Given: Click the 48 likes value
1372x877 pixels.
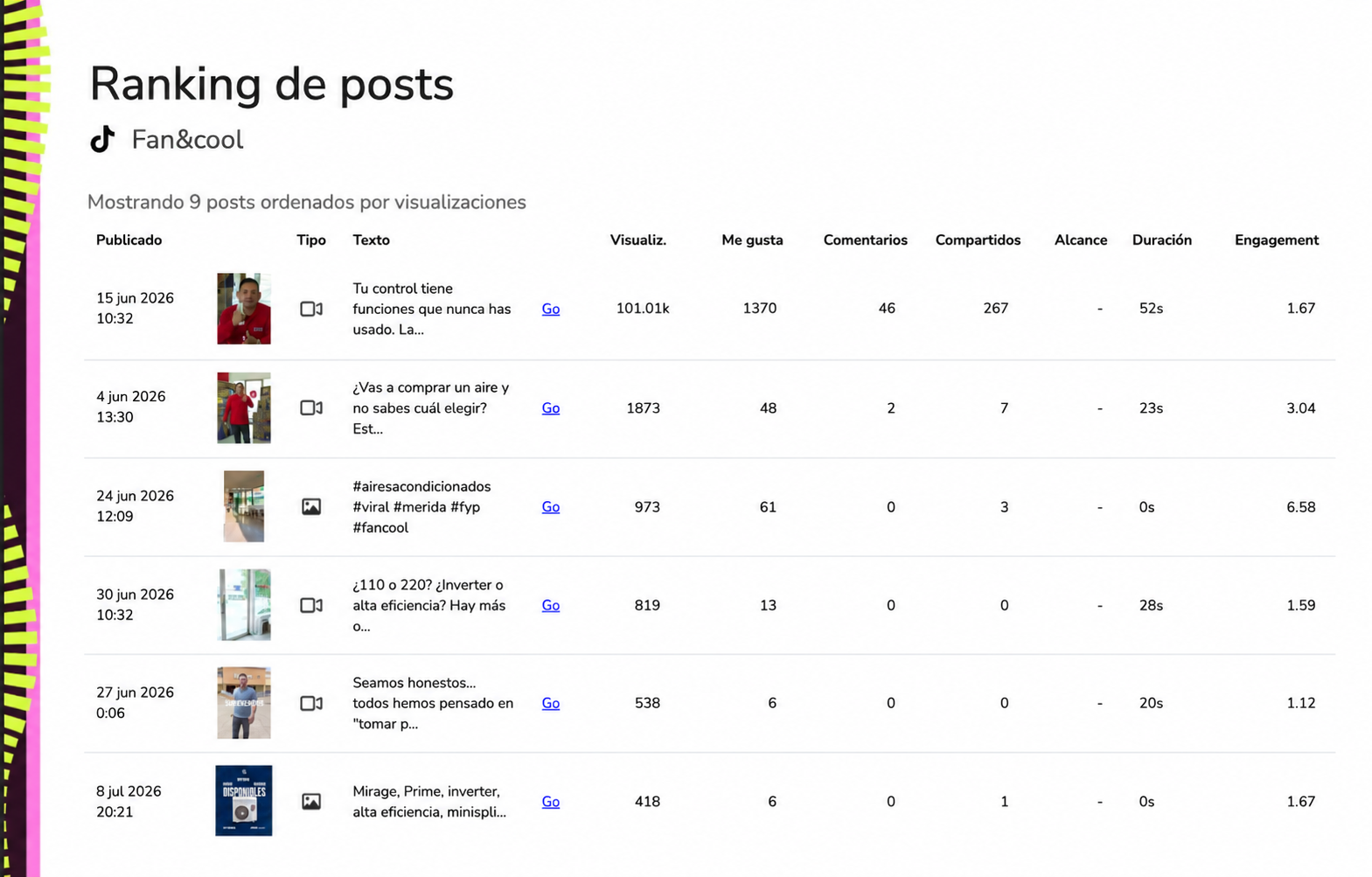Looking at the screenshot, I should coord(769,407).
